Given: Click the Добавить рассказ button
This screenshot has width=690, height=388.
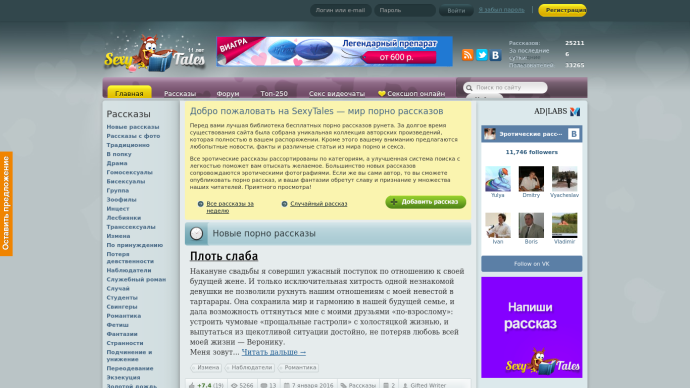Looking at the screenshot, I should tap(426, 202).
